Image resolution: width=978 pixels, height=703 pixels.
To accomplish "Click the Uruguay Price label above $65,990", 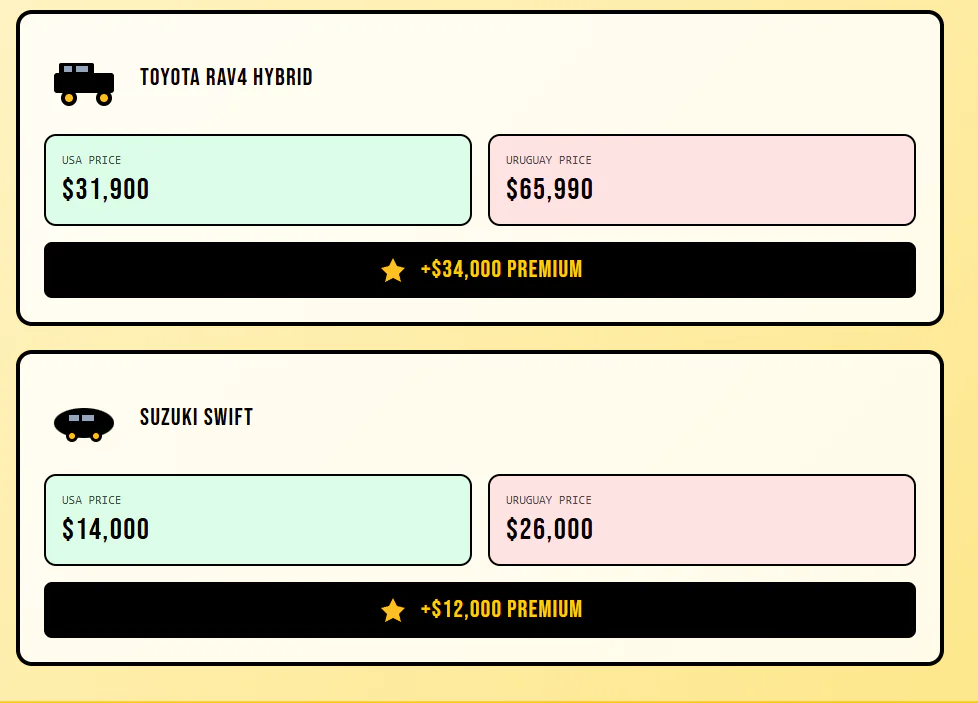I will click(x=549, y=160).
